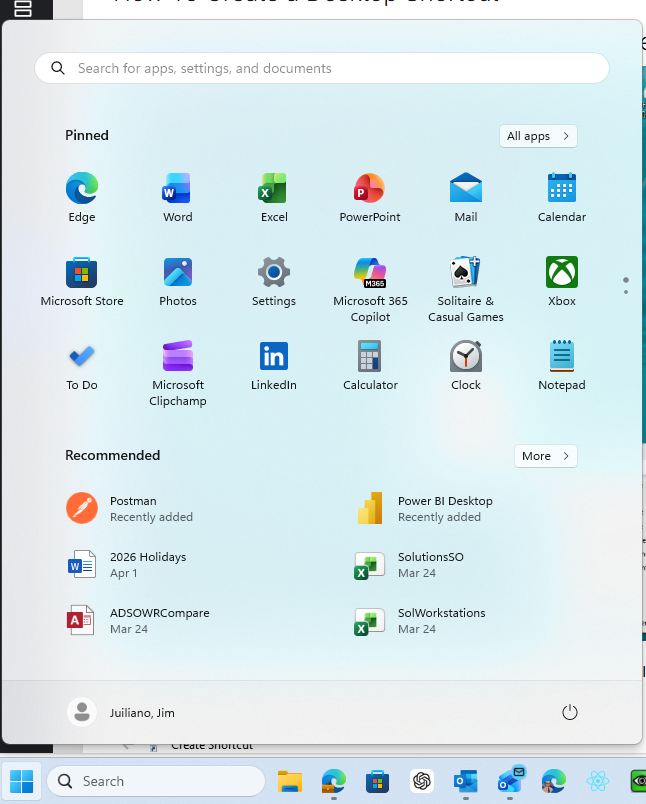Click the power button icon
The width and height of the screenshot is (646, 804).
[x=570, y=712]
